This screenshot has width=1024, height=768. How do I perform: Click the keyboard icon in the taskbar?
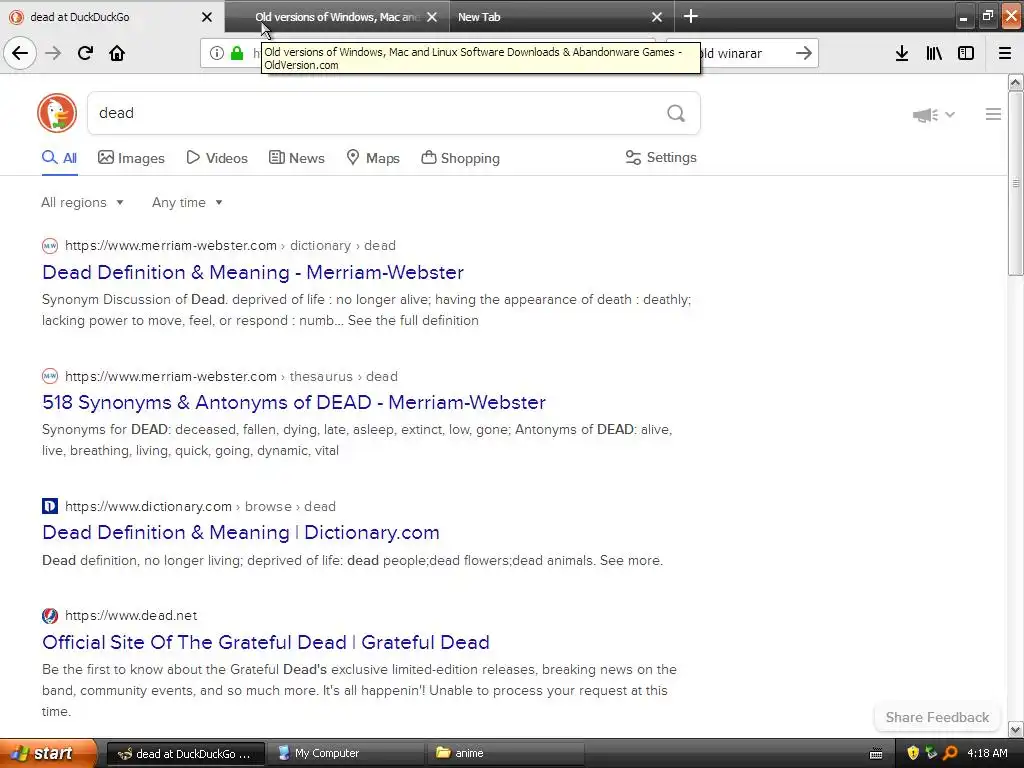click(x=876, y=754)
